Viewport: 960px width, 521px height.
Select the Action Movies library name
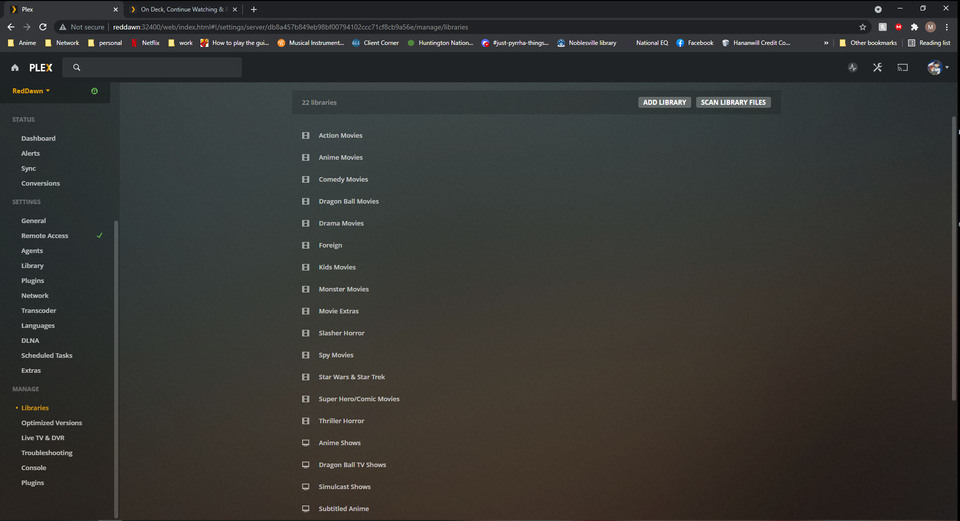tap(340, 135)
